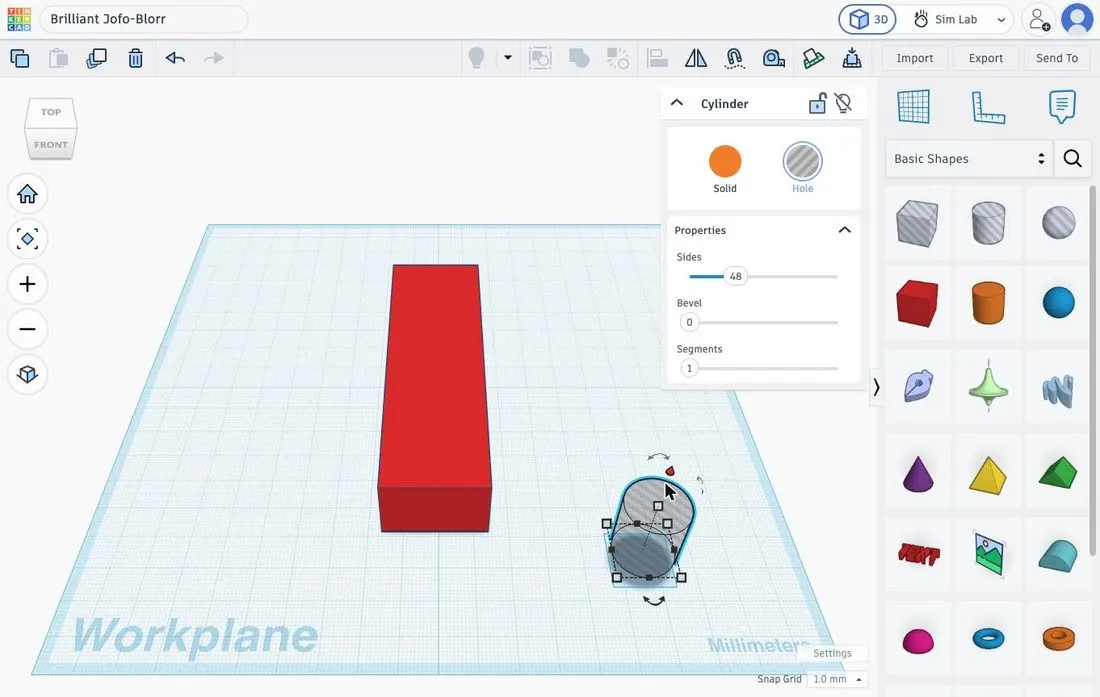Switch to the 3D design tab

click(x=868, y=20)
